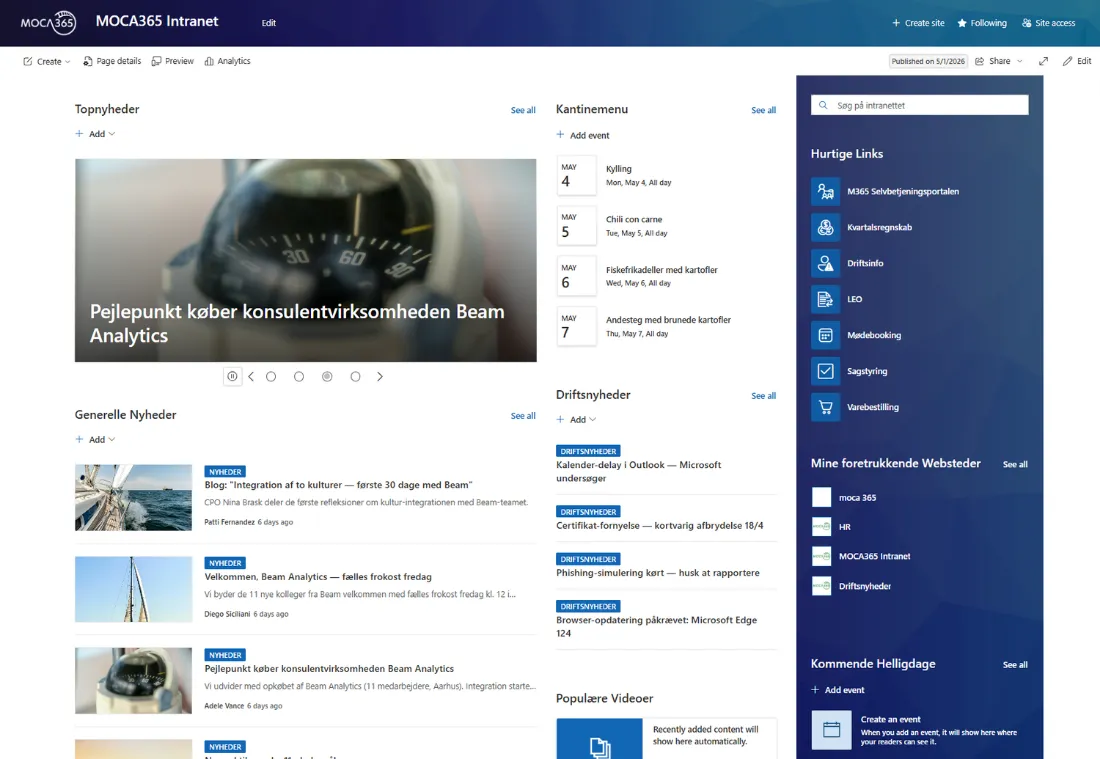Open the sailboat Blog article thumbnail

pos(133,497)
